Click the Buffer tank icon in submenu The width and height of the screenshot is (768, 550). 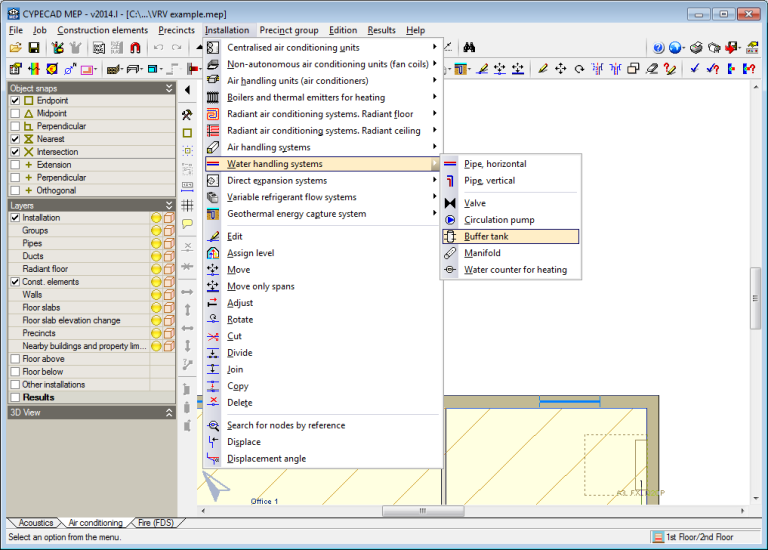[x=450, y=237]
